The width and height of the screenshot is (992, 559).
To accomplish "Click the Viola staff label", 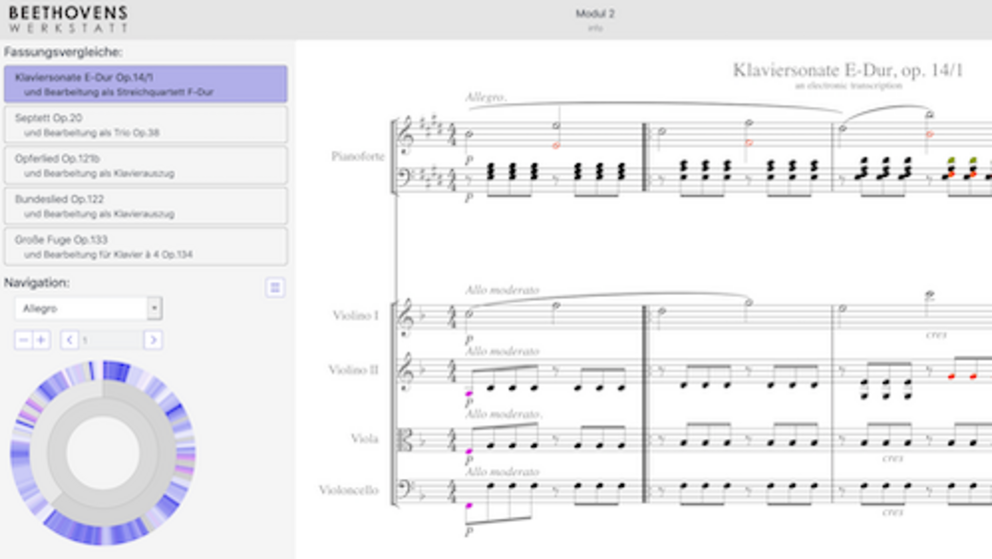I will pyautogui.click(x=364, y=438).
